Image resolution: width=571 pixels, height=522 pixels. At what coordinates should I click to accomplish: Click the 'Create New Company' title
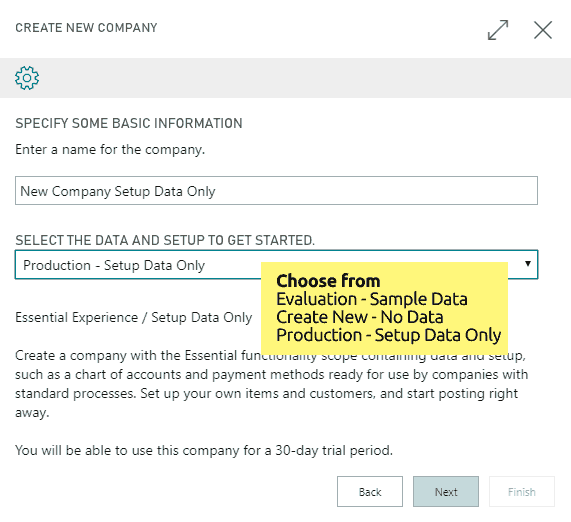click(x=86, y=28)
